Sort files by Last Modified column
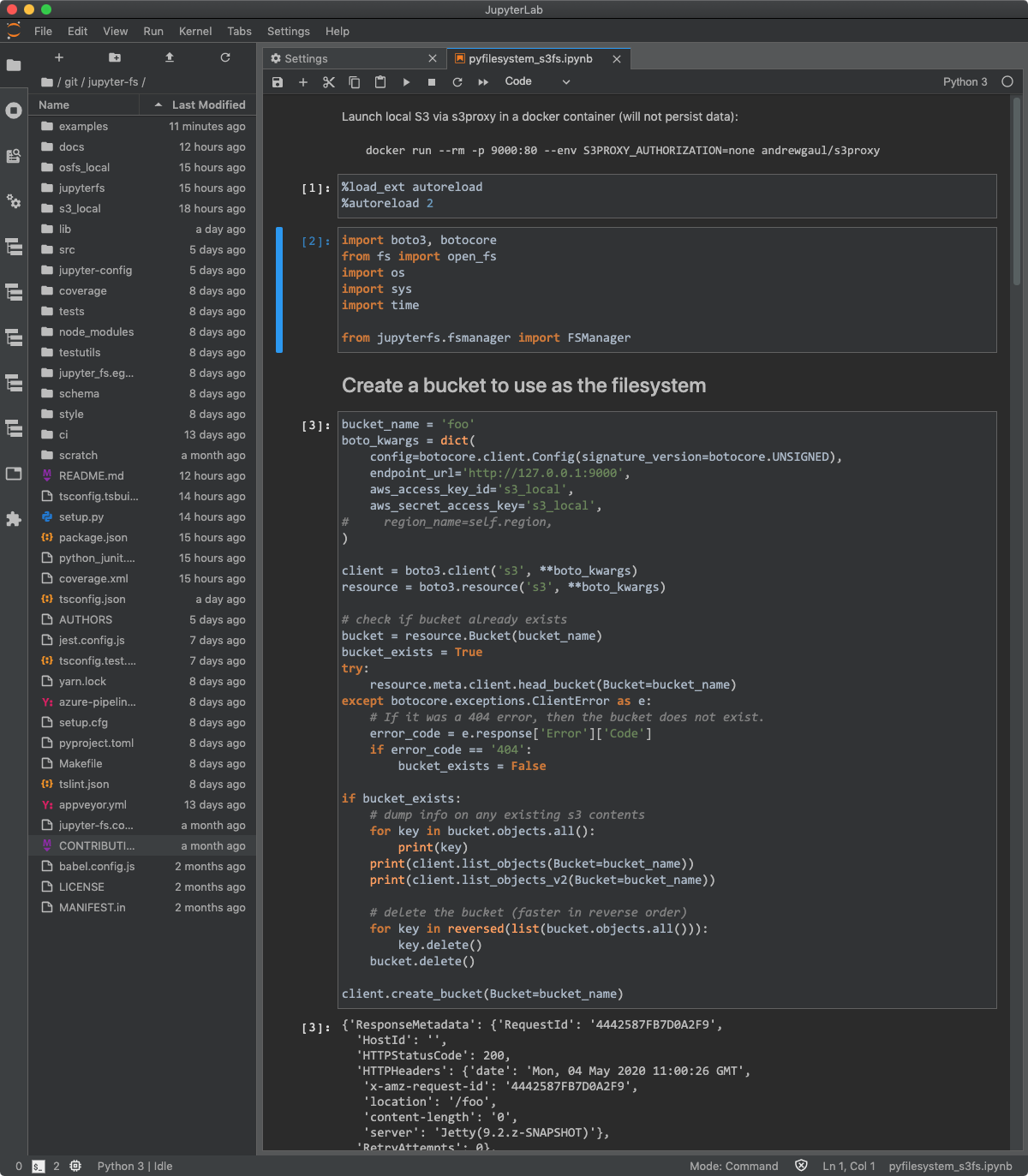Viewport: 1028px width, 1176px height. pyautogui.click(x=199, y=104)
